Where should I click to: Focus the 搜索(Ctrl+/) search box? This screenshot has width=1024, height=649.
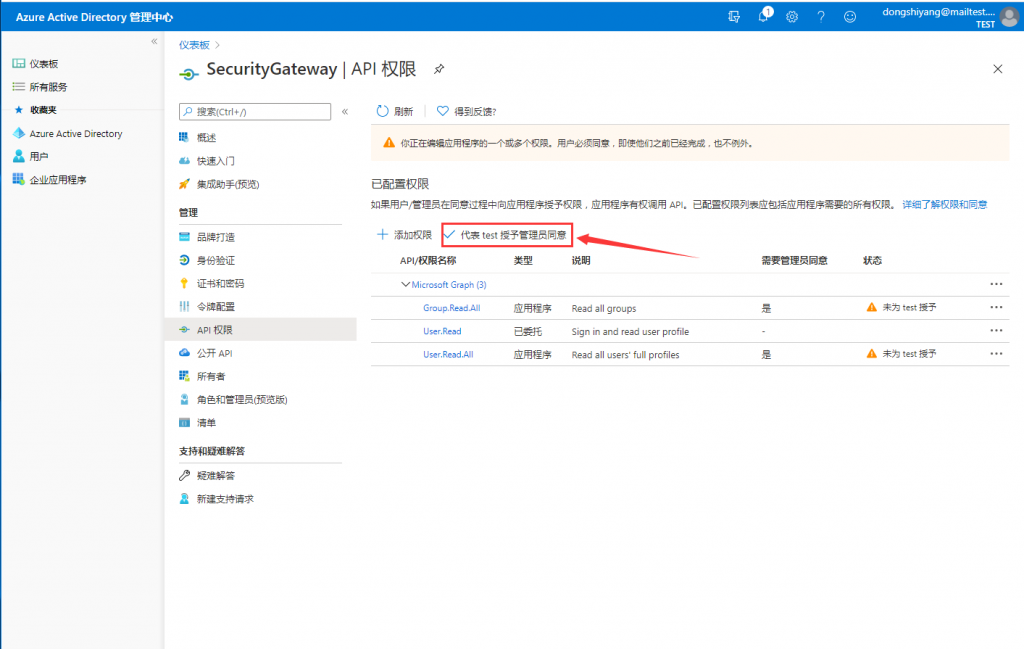pyautogui.click(x=255, y=112)
